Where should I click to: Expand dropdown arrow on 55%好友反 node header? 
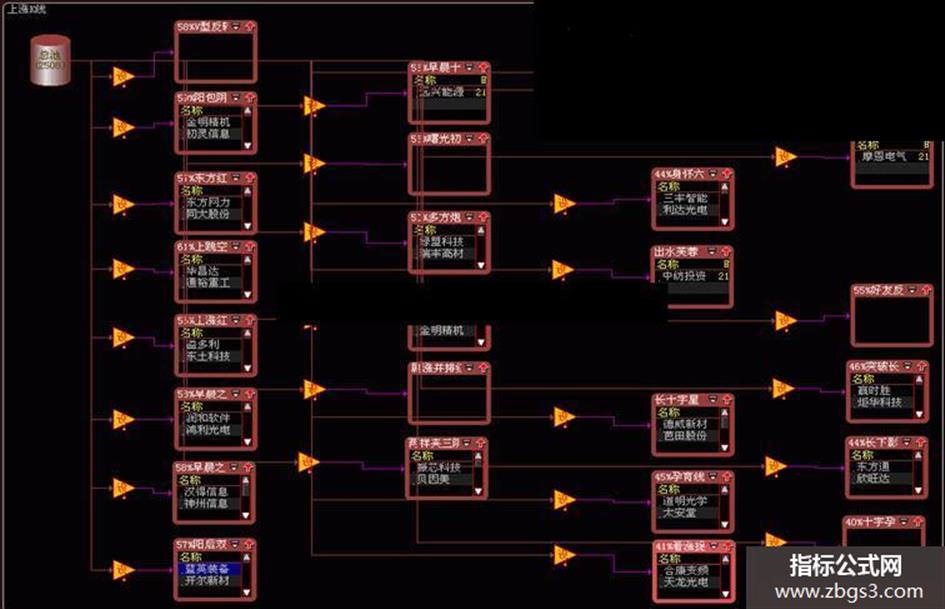coord(911,290)
